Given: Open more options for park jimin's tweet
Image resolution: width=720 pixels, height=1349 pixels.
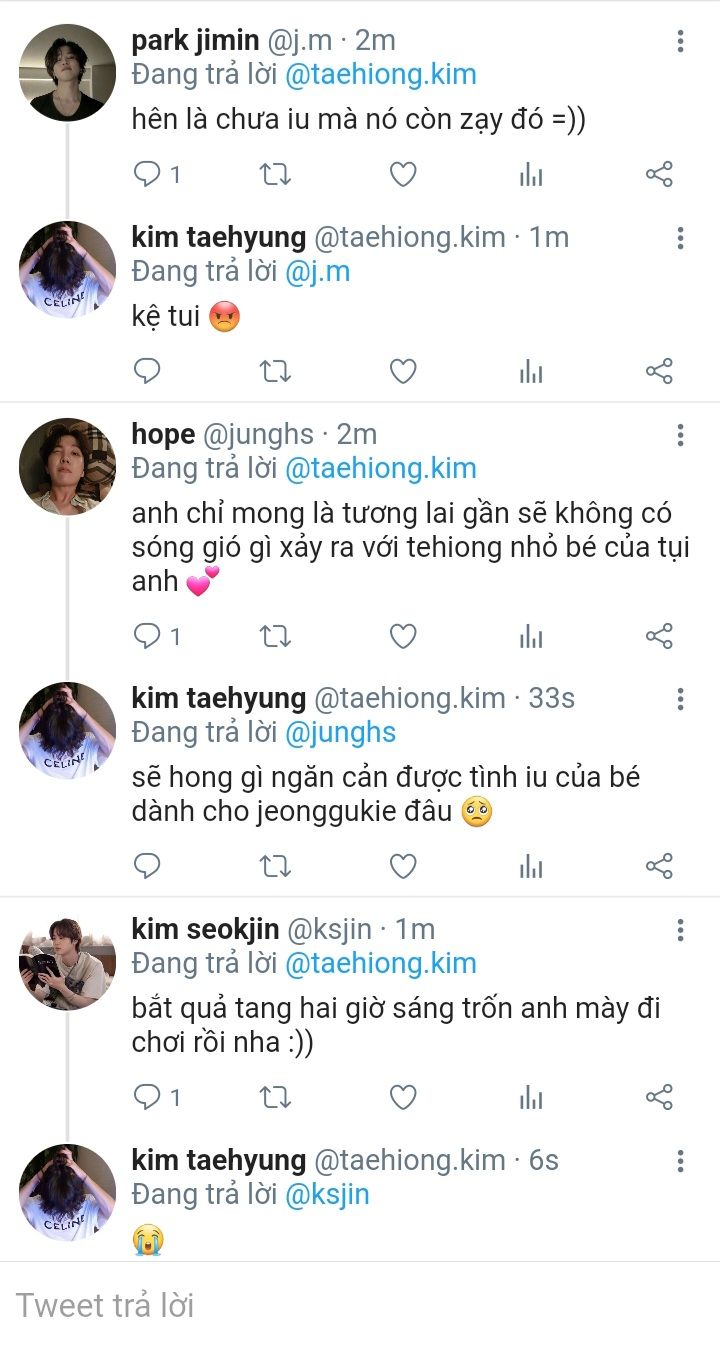Looking at the screenshot, I should point(680,41).
